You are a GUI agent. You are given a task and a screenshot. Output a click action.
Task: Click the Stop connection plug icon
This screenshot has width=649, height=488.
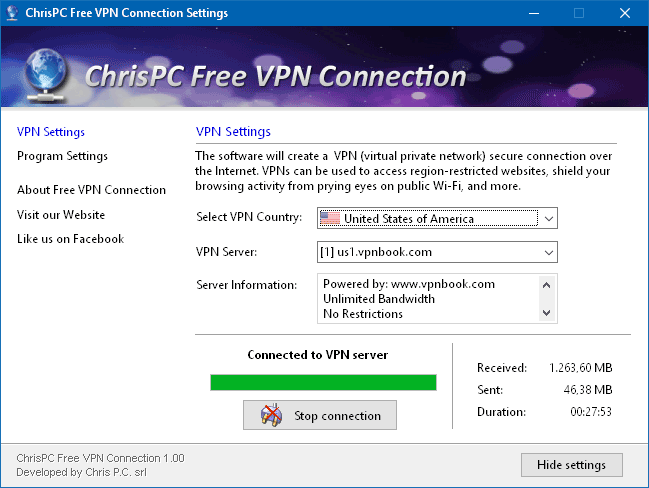[271, 415]
